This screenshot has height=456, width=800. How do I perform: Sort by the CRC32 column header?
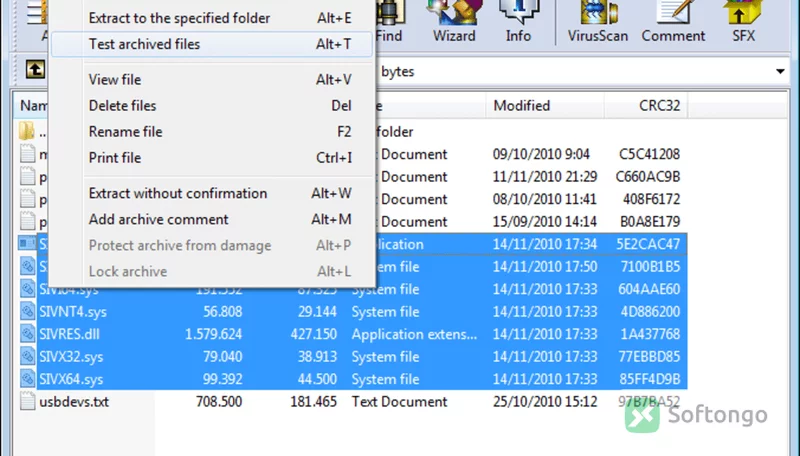point(646,106)
